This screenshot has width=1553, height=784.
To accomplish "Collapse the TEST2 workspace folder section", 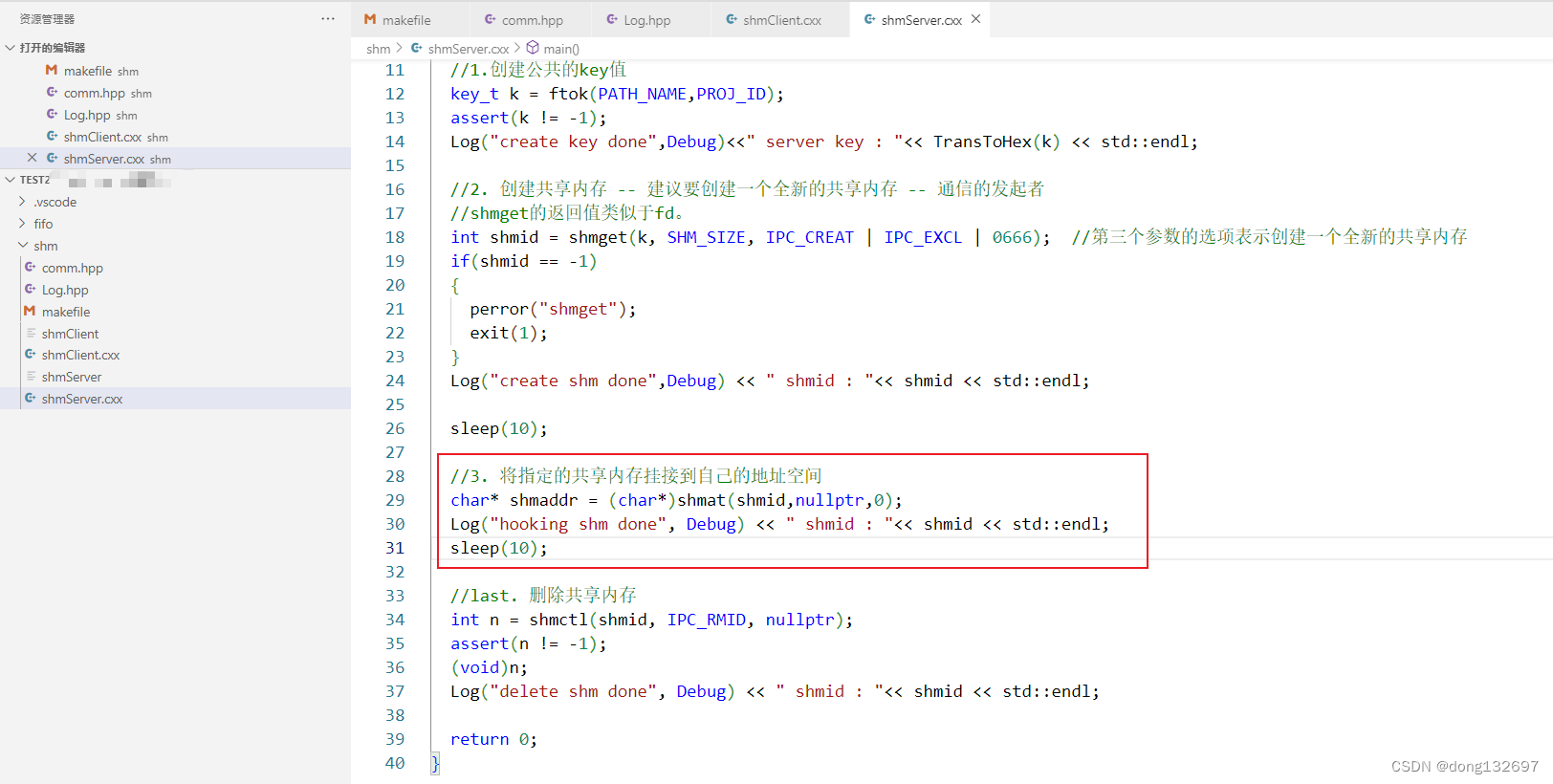I will click(11, 180).
